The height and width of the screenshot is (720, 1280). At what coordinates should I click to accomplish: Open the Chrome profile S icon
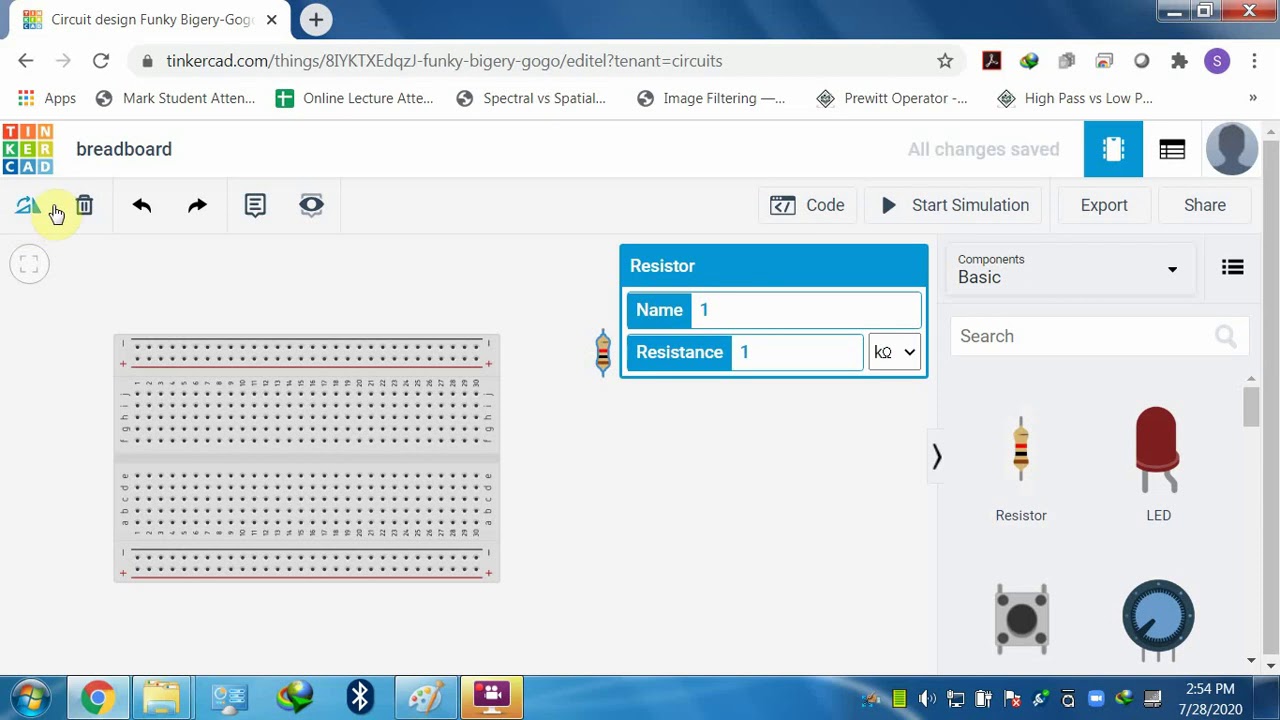tap(1217, 61)
